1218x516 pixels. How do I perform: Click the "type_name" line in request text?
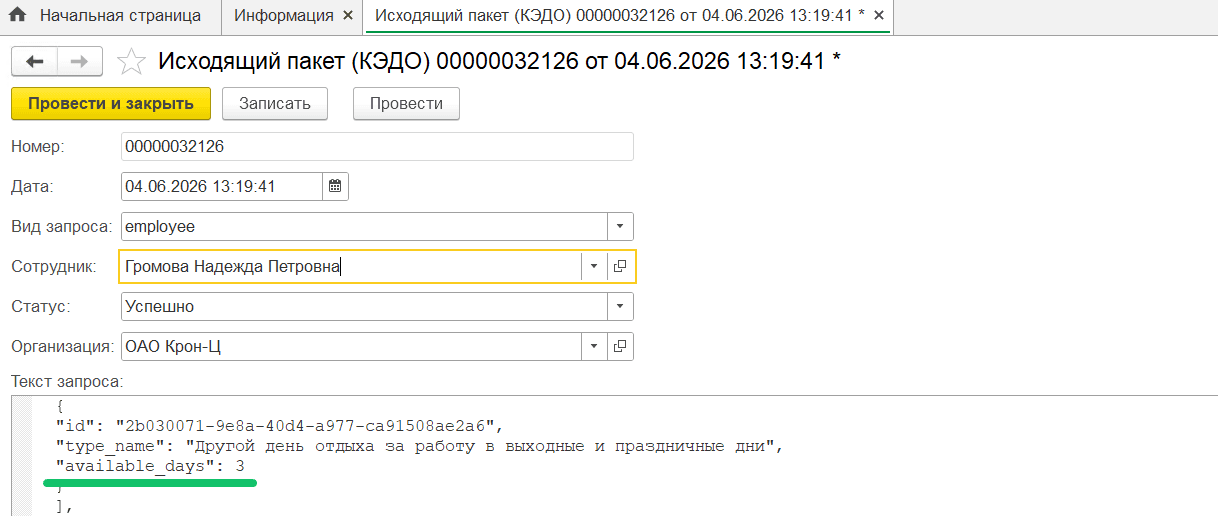tap(419, 447)
